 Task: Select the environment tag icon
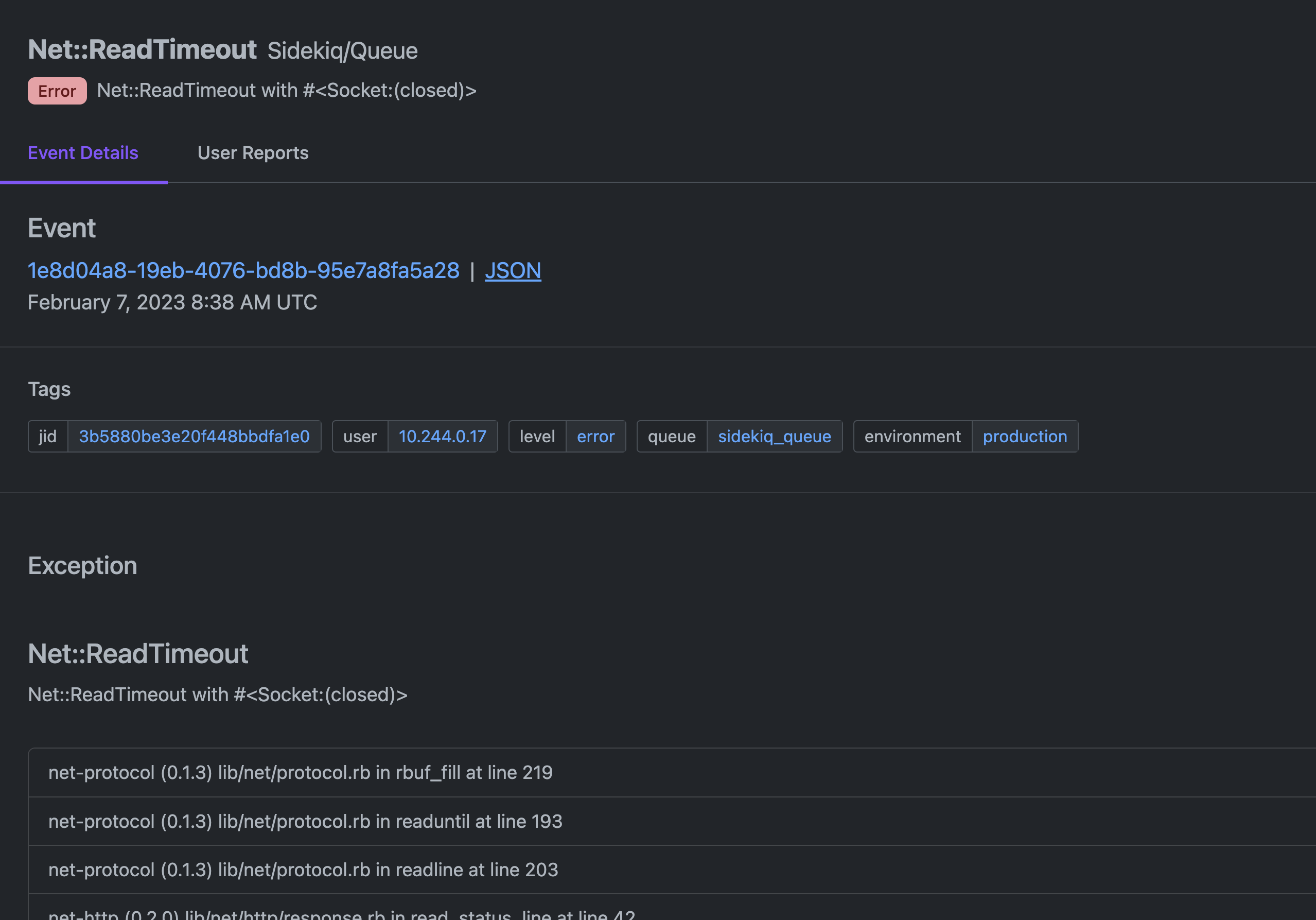tap(912, 436)
